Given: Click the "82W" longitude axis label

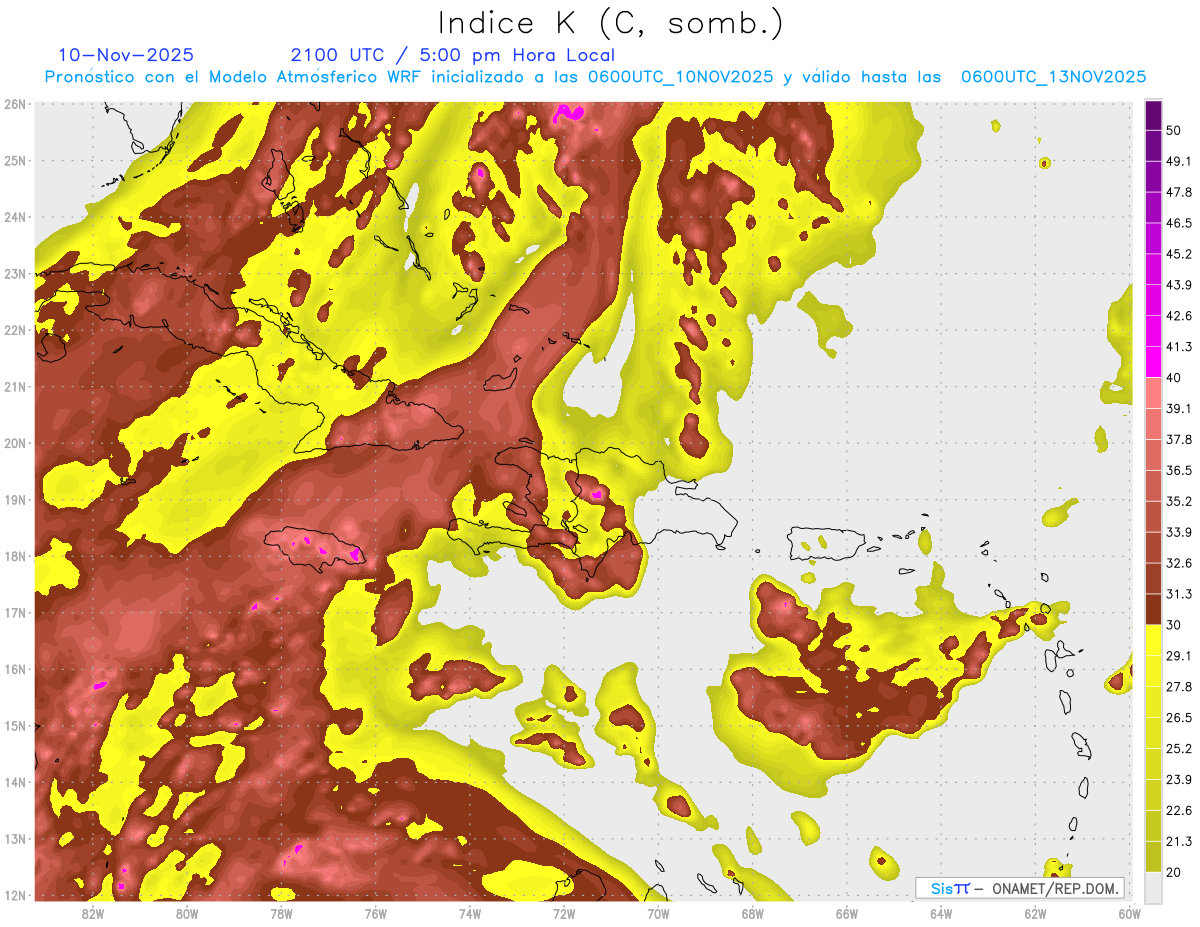Looking at the screenshot, I should 93,913.
